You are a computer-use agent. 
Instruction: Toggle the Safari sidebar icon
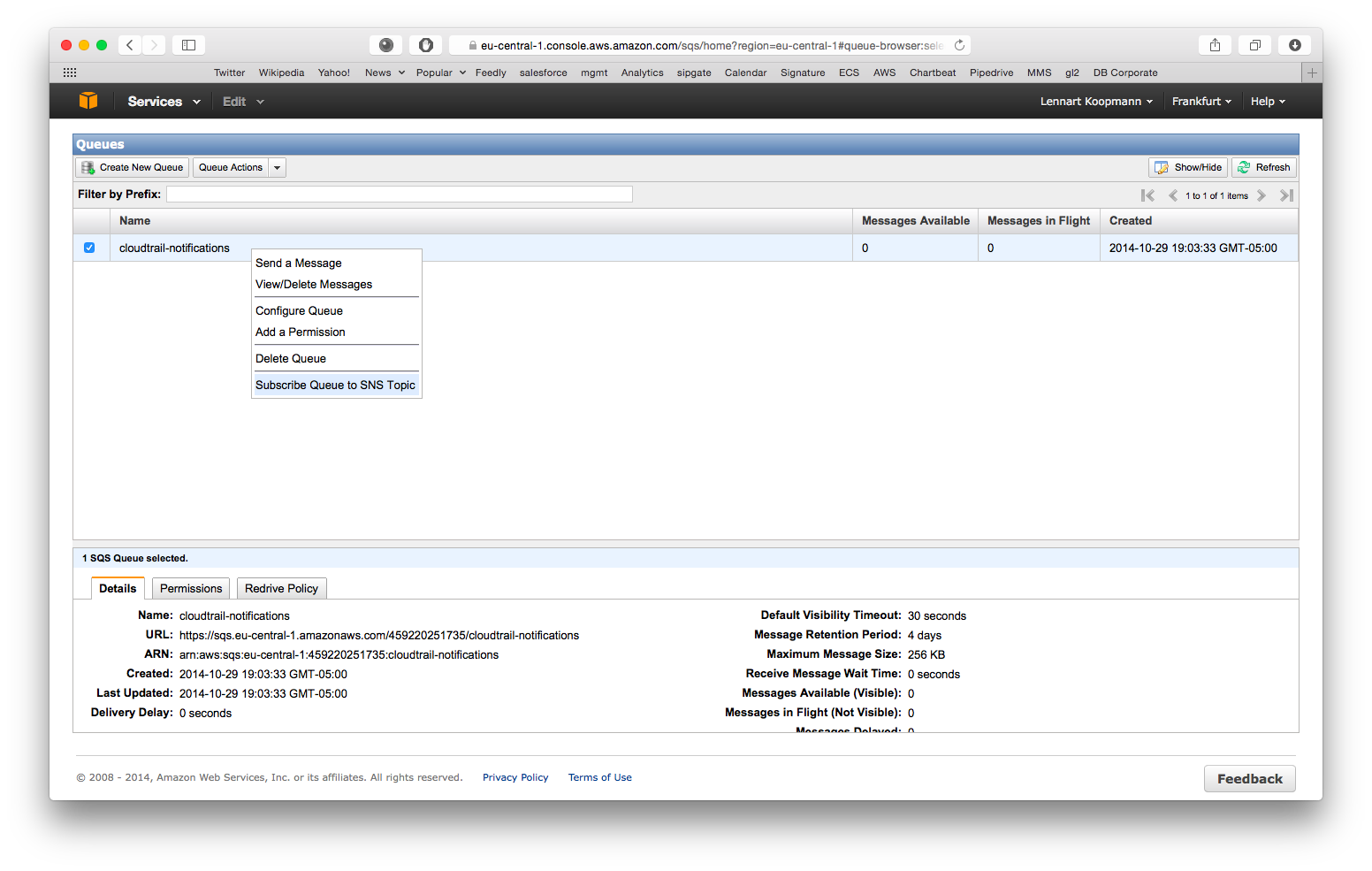[x=188, y=45]
